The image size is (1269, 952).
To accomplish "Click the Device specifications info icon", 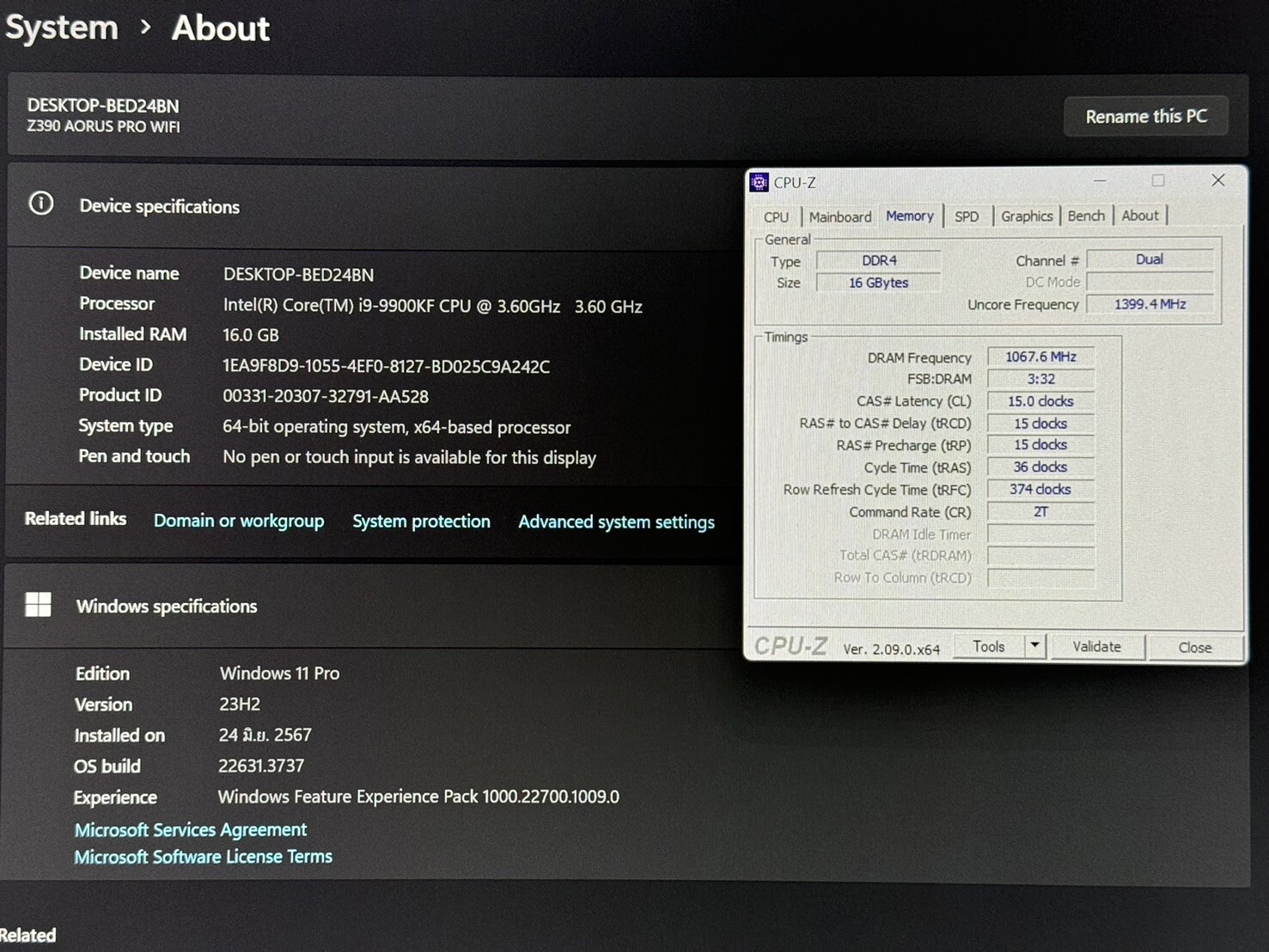I will (x=41, y=204).
